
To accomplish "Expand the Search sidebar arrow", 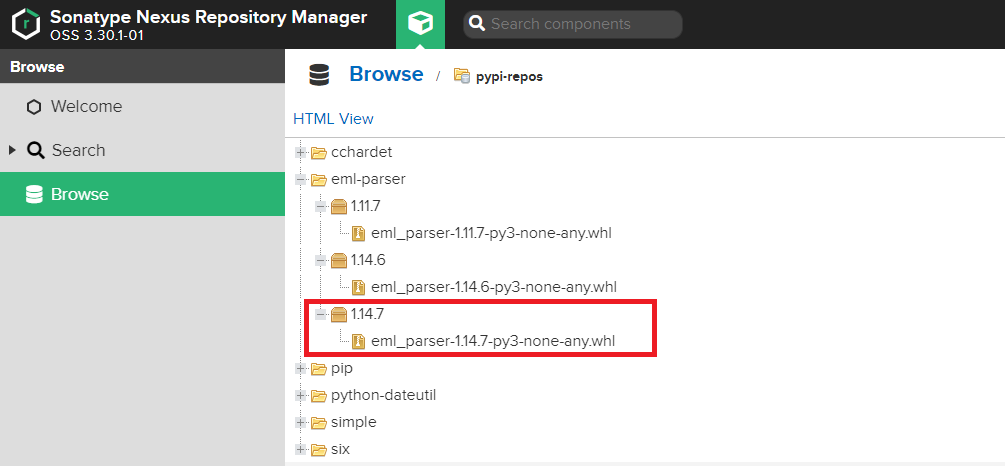I will [12, 150].
